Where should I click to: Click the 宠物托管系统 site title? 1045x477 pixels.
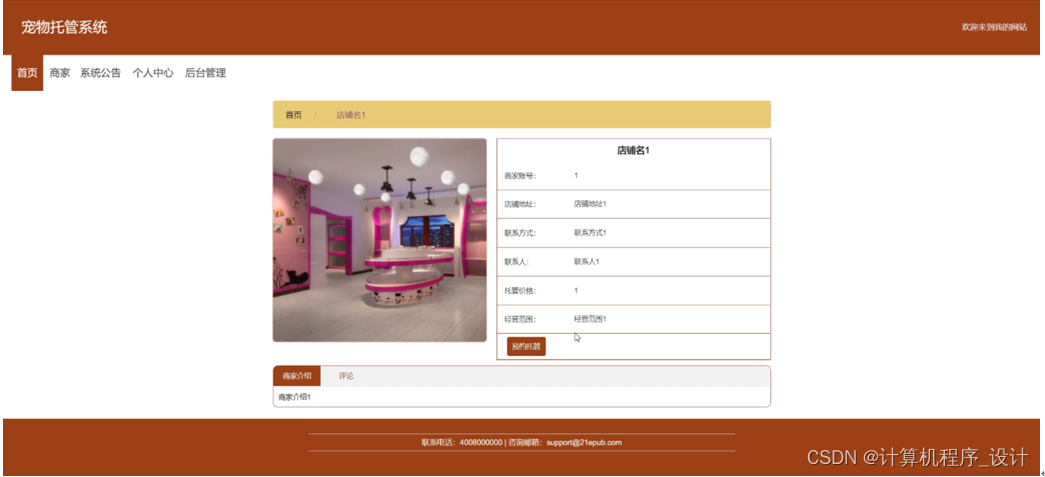[x=64, y=27]
